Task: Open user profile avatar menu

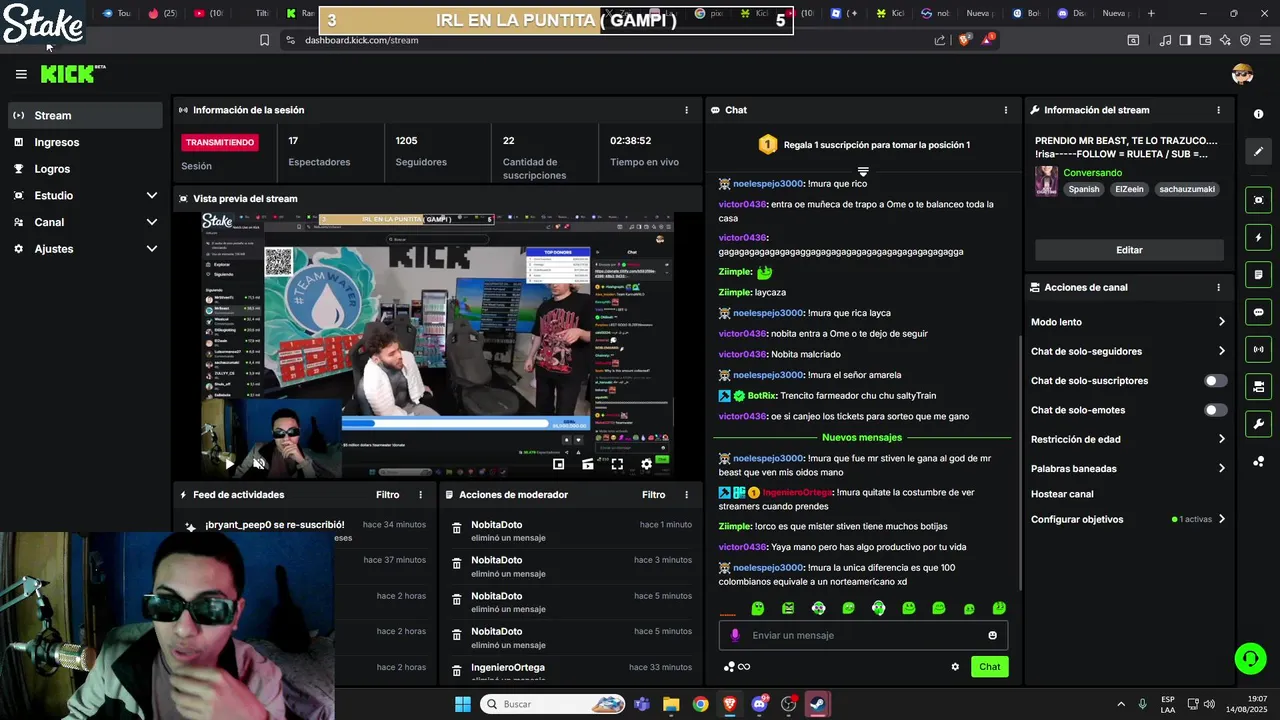Action: (1243, 74)
